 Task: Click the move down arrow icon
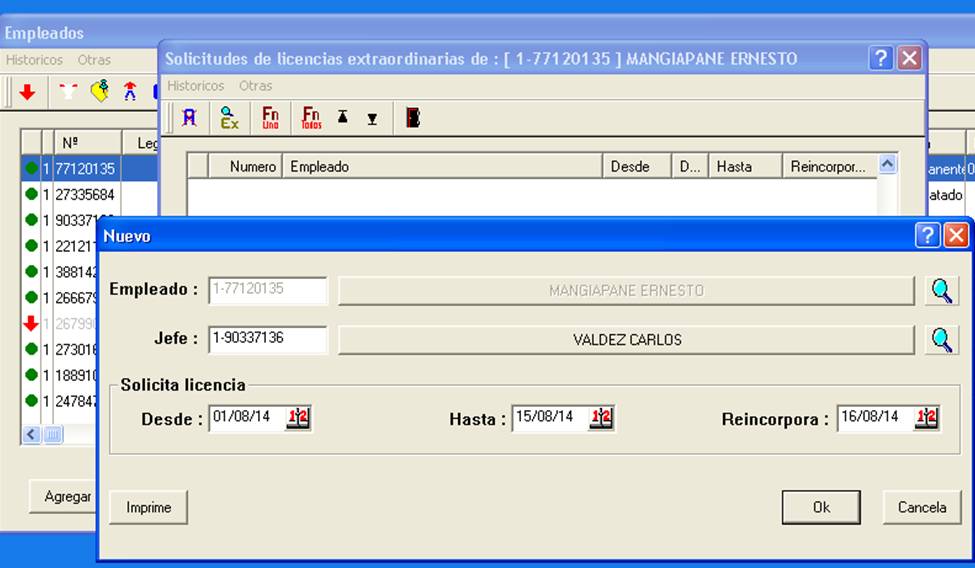[x=372, y=119]
